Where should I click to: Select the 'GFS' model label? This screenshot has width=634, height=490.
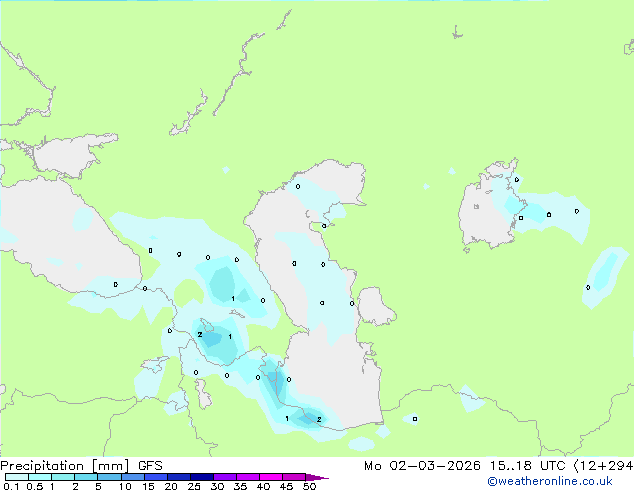pyautogui.click(x=150, y=466)
